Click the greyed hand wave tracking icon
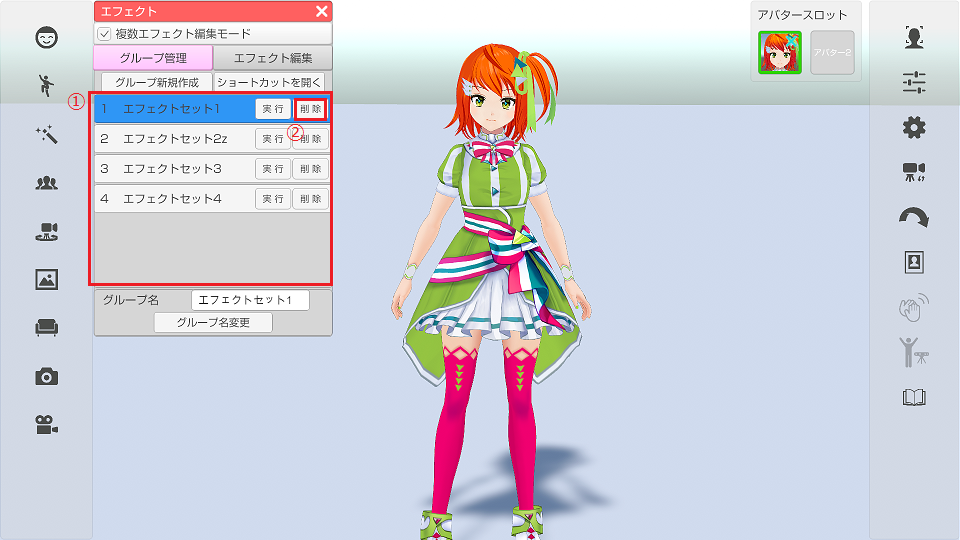Screen dimensions: 960x540 914,307
